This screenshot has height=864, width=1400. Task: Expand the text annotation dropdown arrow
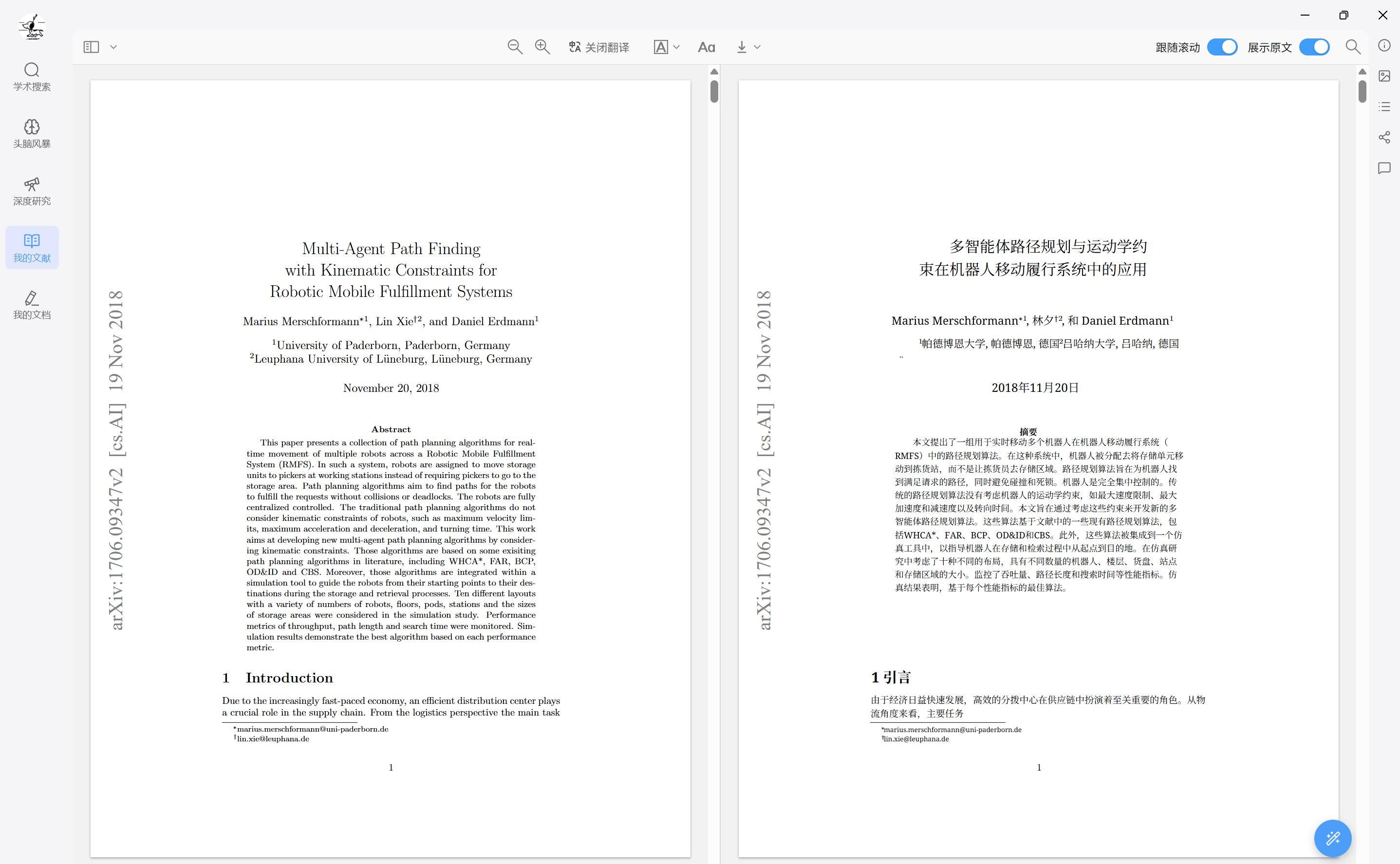[x=676, y=47]
